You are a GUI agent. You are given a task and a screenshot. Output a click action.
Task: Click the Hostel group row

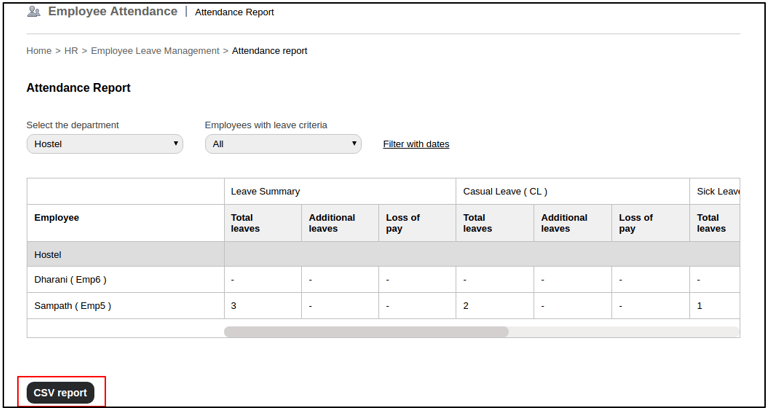pos(48,255)
